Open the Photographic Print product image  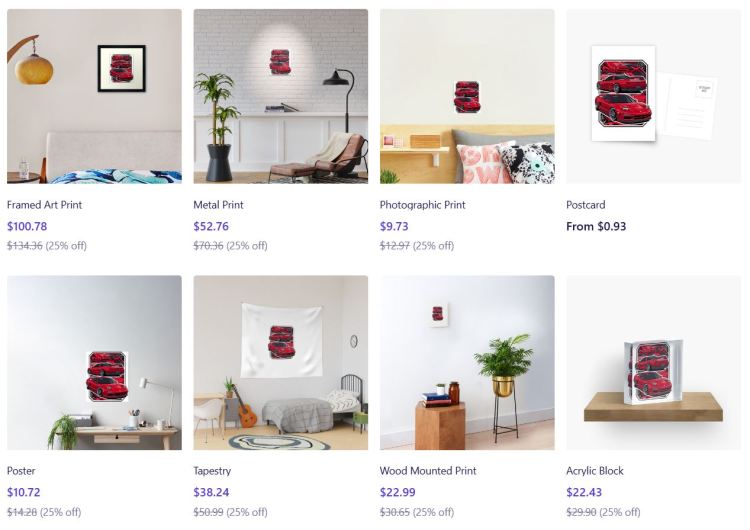tap(467, 96)
